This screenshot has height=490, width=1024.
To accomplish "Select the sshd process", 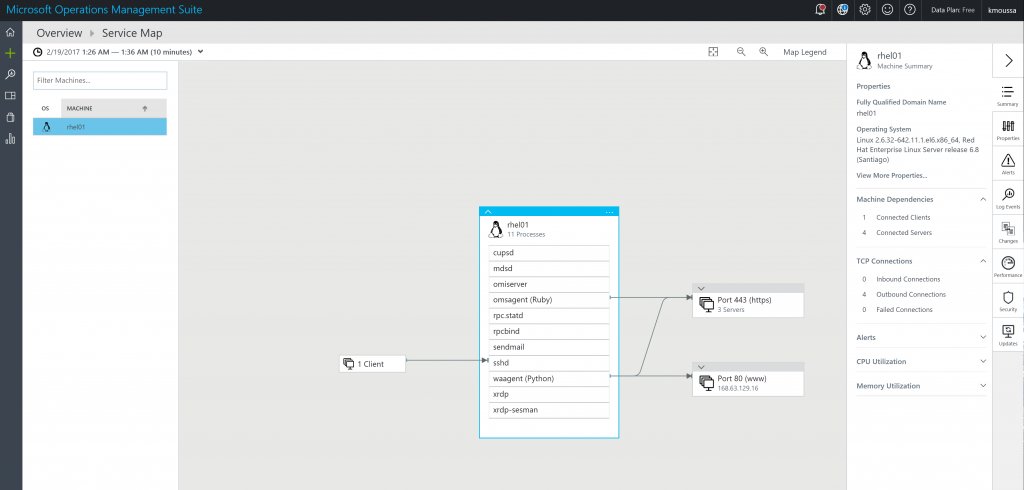I will pos(549,363).
